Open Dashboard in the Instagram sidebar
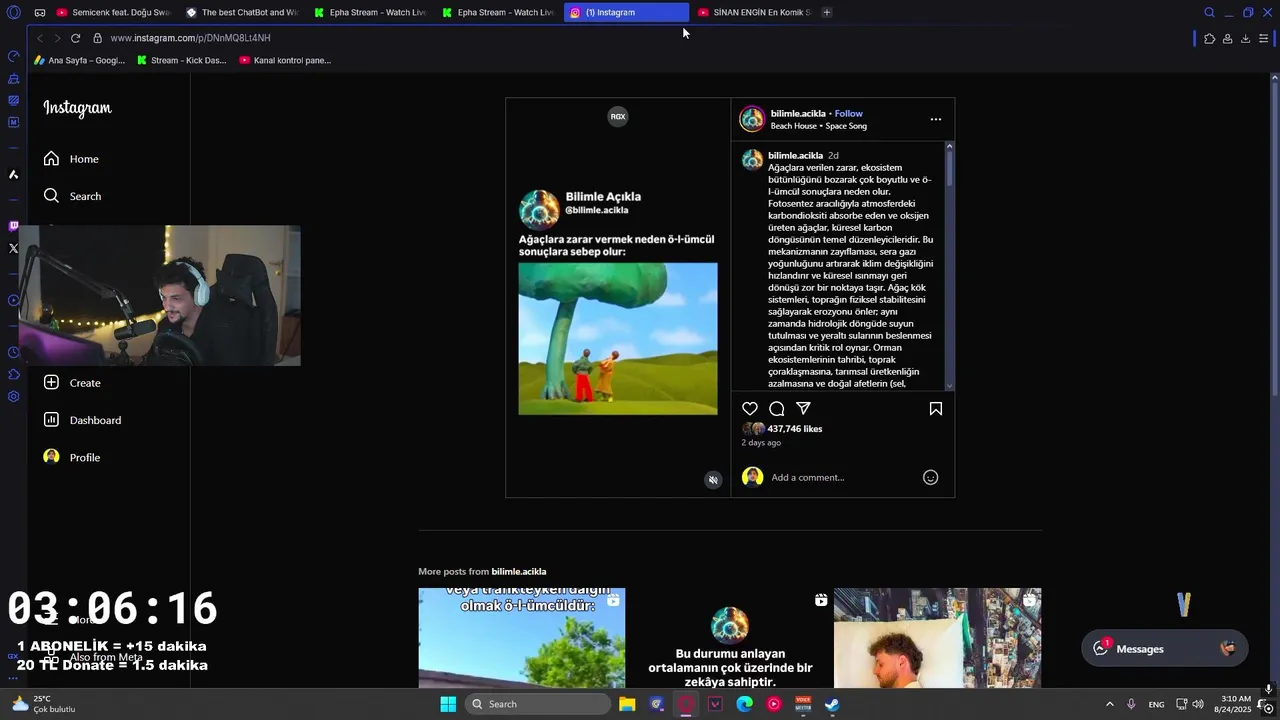1280x720 pixels. pos(82,420)
